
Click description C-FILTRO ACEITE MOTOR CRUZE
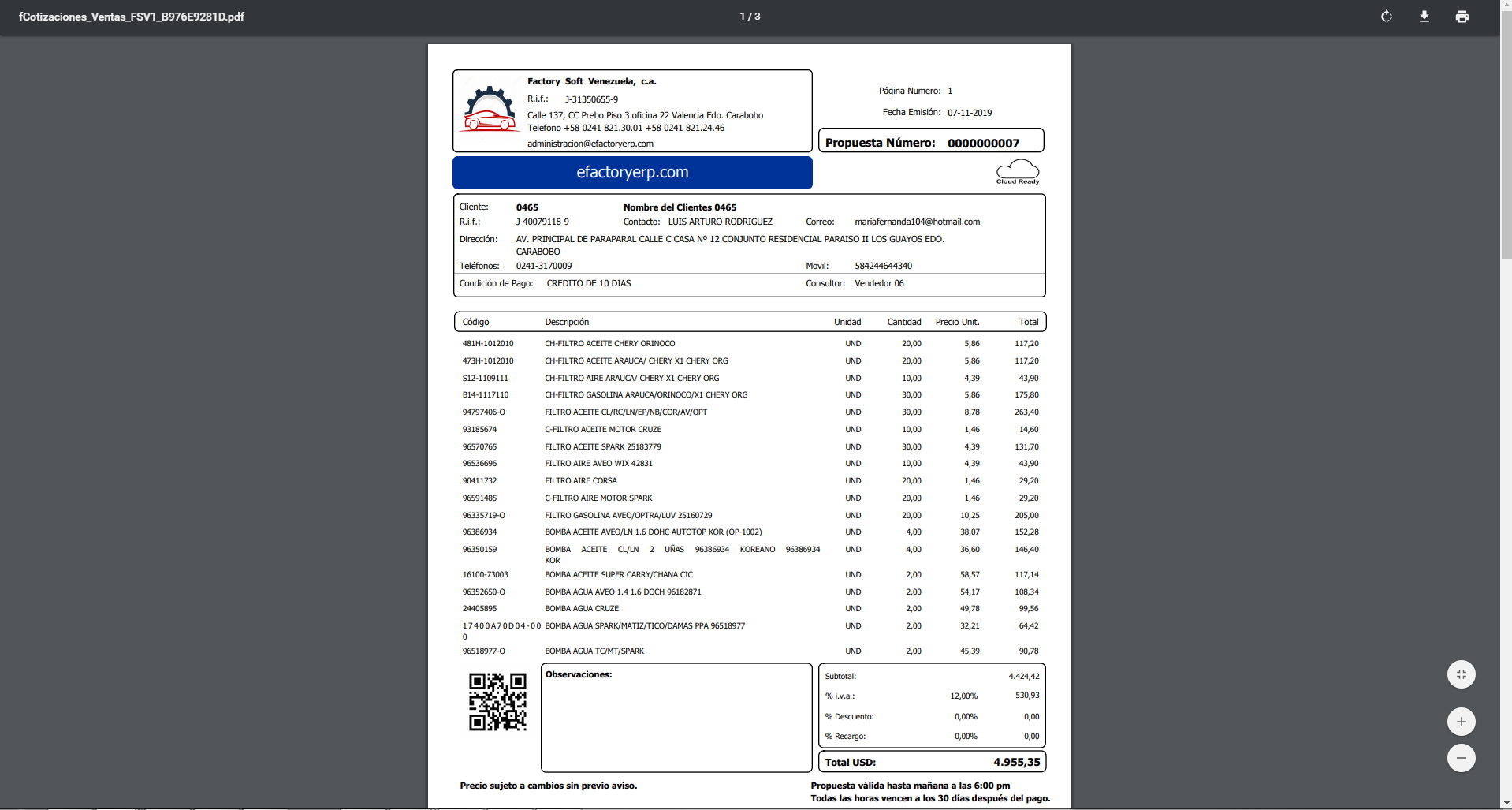pyautogui.click(x=603, y=430)
